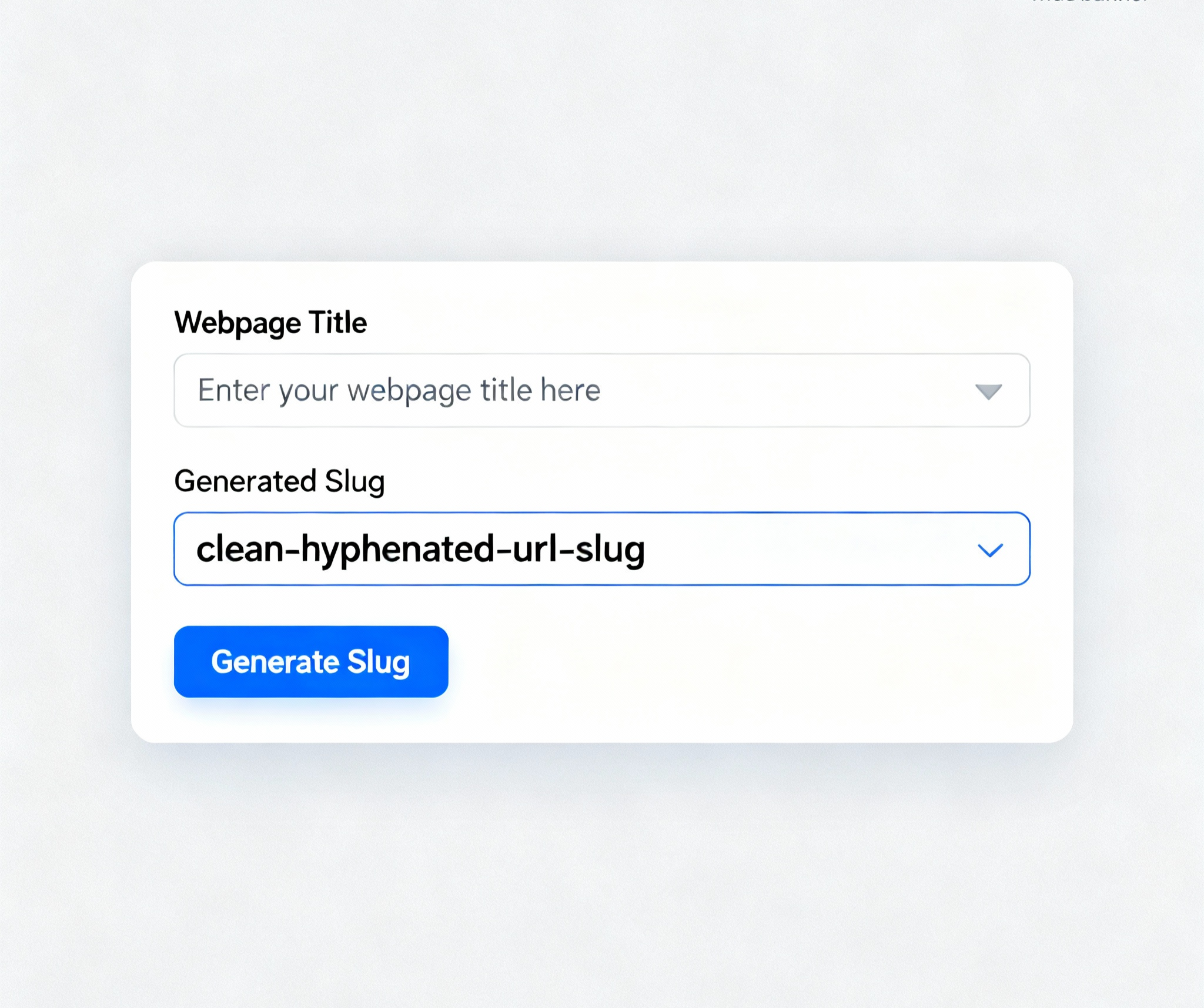Click the clean-hyphenated-url-slug text
This screenshot has width=1204, height=1008.
(420, 550)
